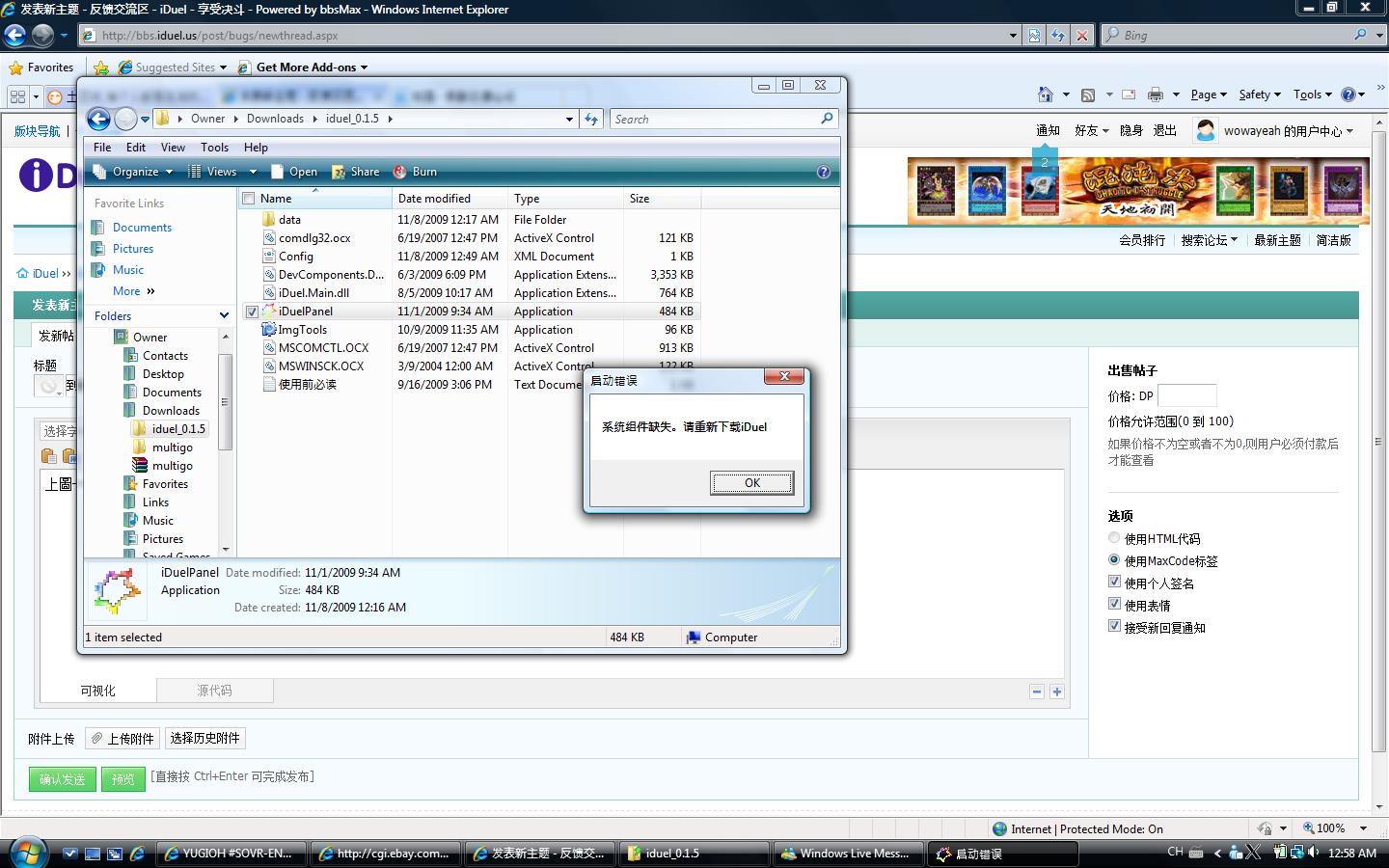Click the Explorer Search input field

point(714,119)
